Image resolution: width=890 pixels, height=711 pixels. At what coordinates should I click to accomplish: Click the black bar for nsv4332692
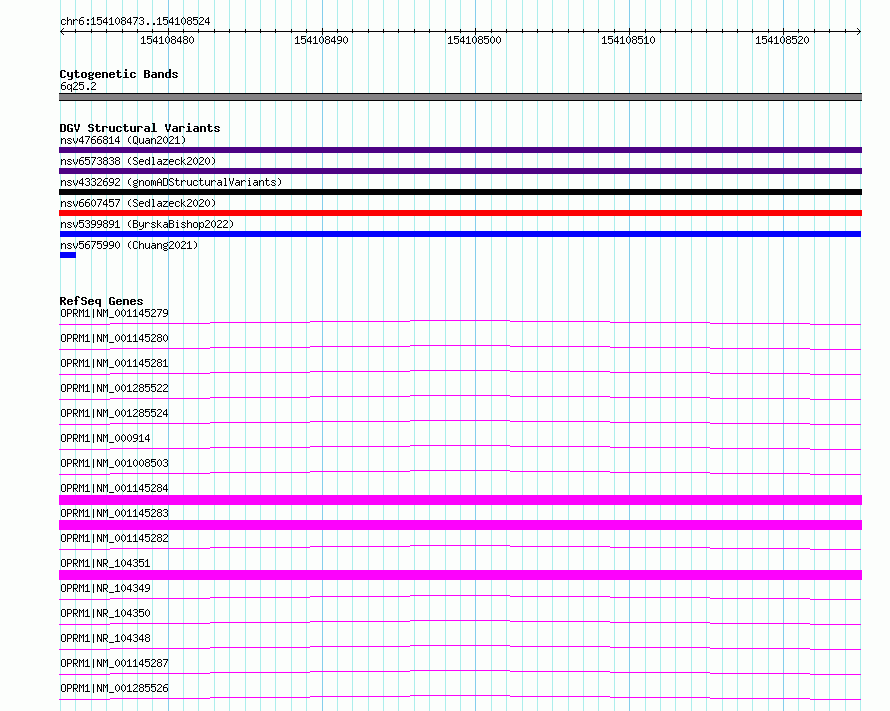point(460,192)
